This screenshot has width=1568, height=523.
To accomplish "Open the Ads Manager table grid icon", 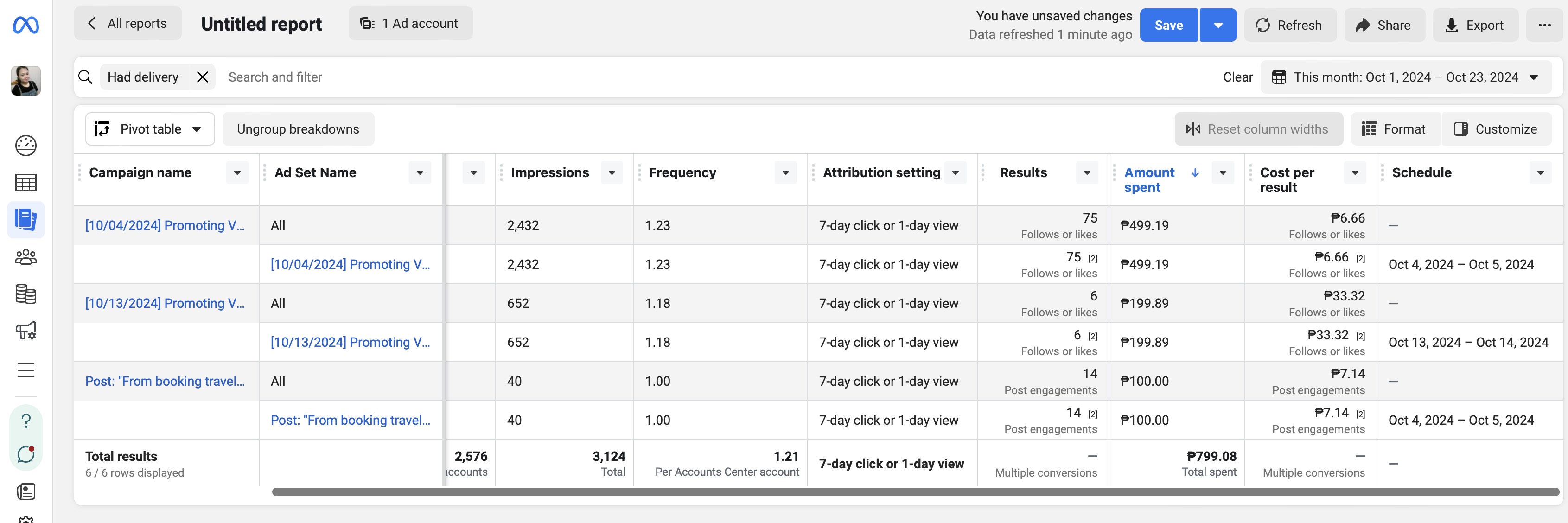I will [x=25, y=183].
